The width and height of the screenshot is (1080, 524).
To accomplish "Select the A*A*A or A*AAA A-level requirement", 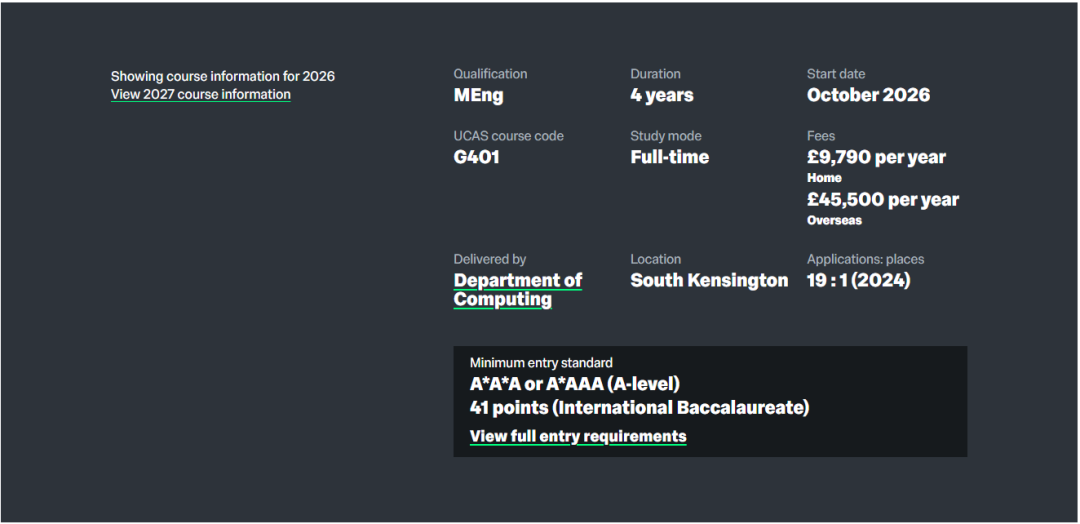I will coord(574,385).
